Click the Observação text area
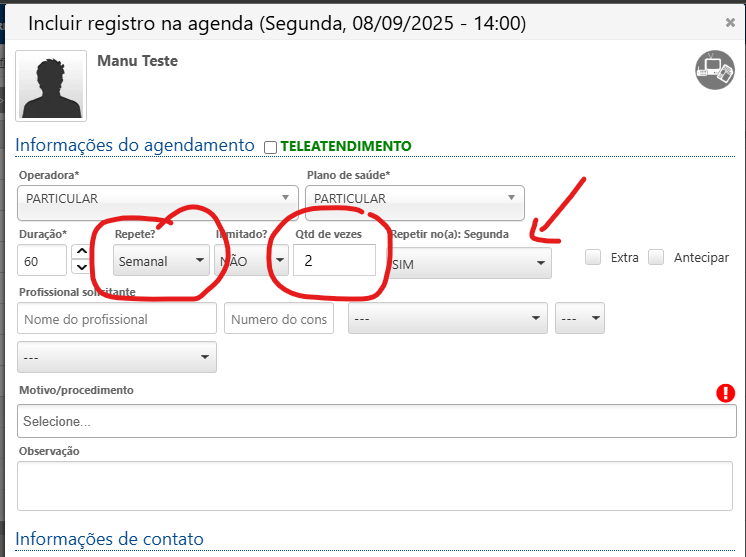Screen dimensions: 746x557 click(x=375, y=486)
